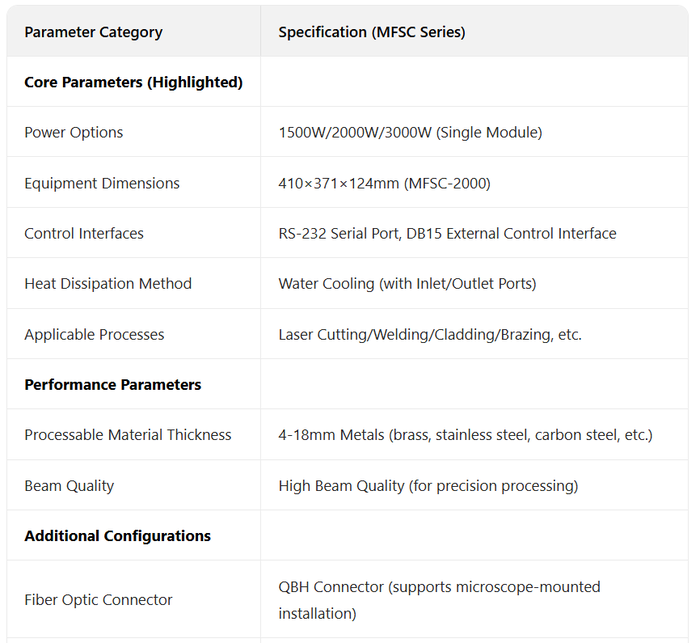Click the Performance Parameters section heading
This screenshot has height=643, width=700.
coord(113,384)
